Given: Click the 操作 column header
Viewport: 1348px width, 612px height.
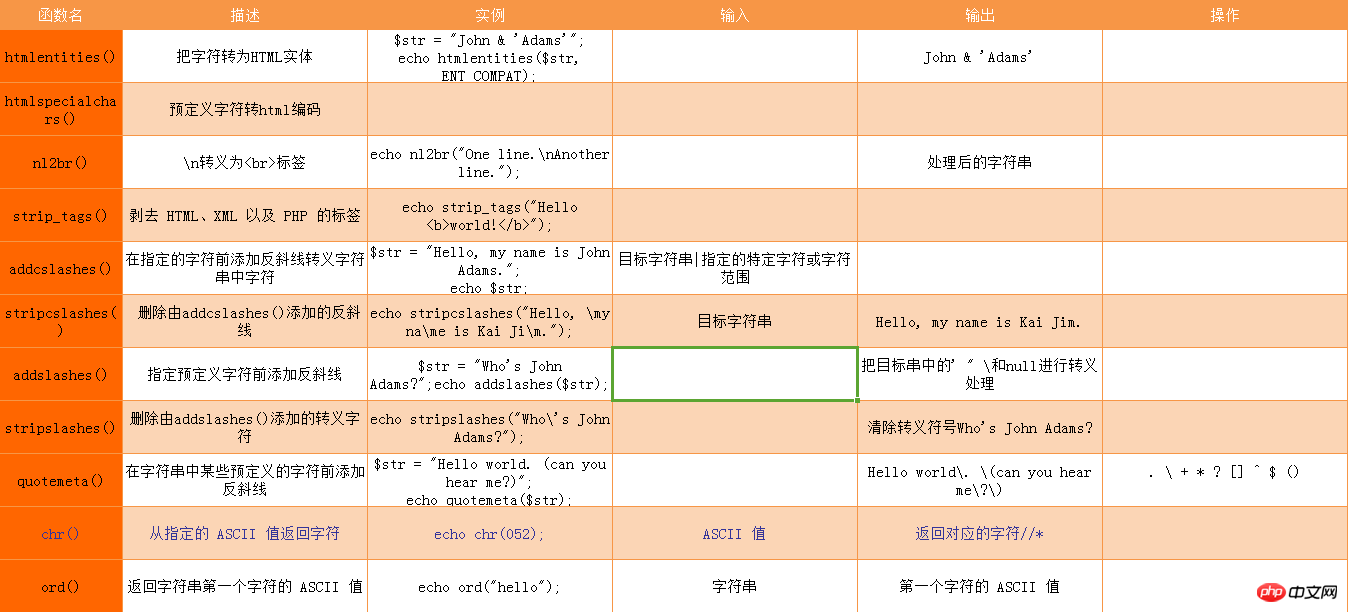Looking at the screenshot, I should 1225,15.
